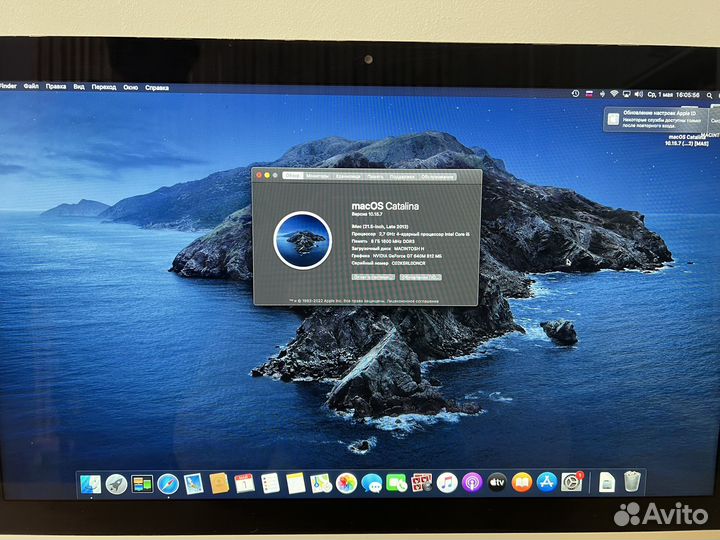
Task: Open the Finder menu
Action: 8,86
